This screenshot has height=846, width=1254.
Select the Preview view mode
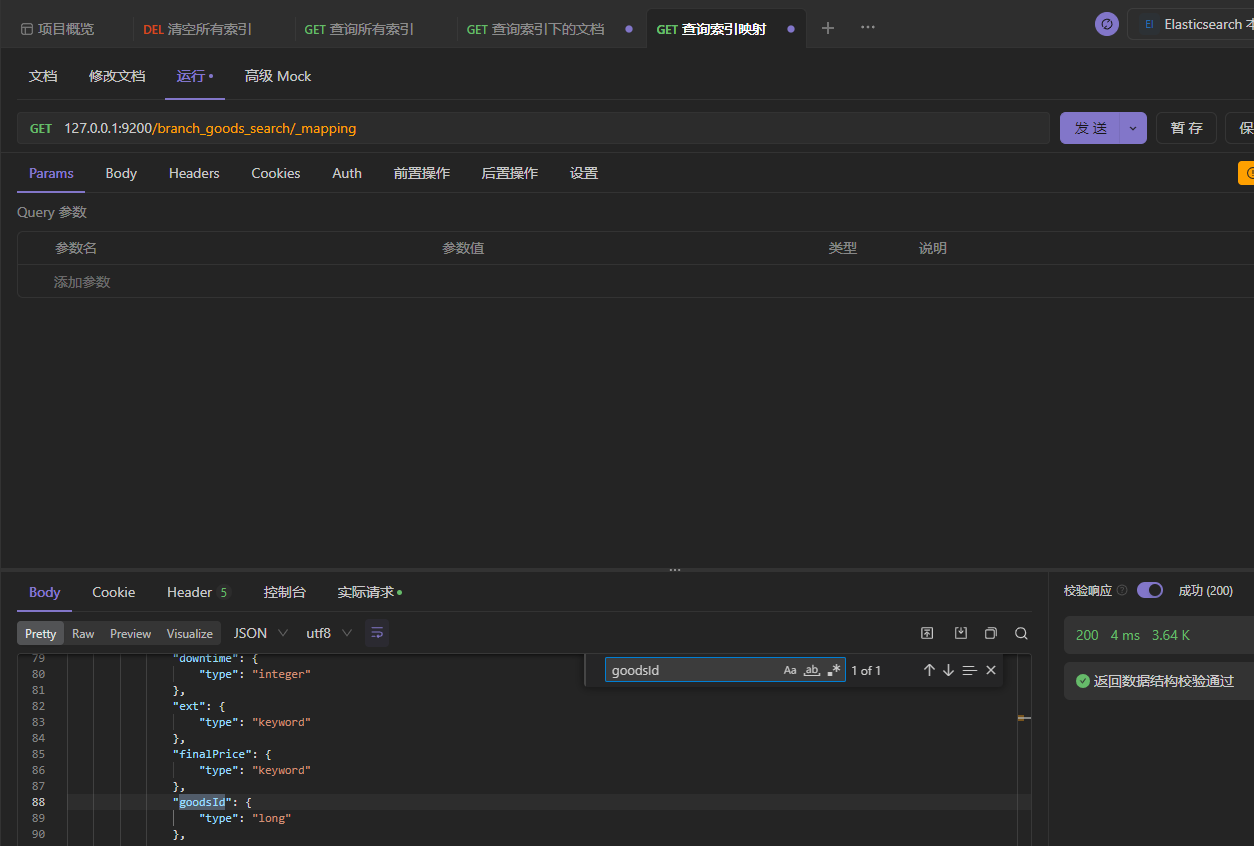click(131, 633)
